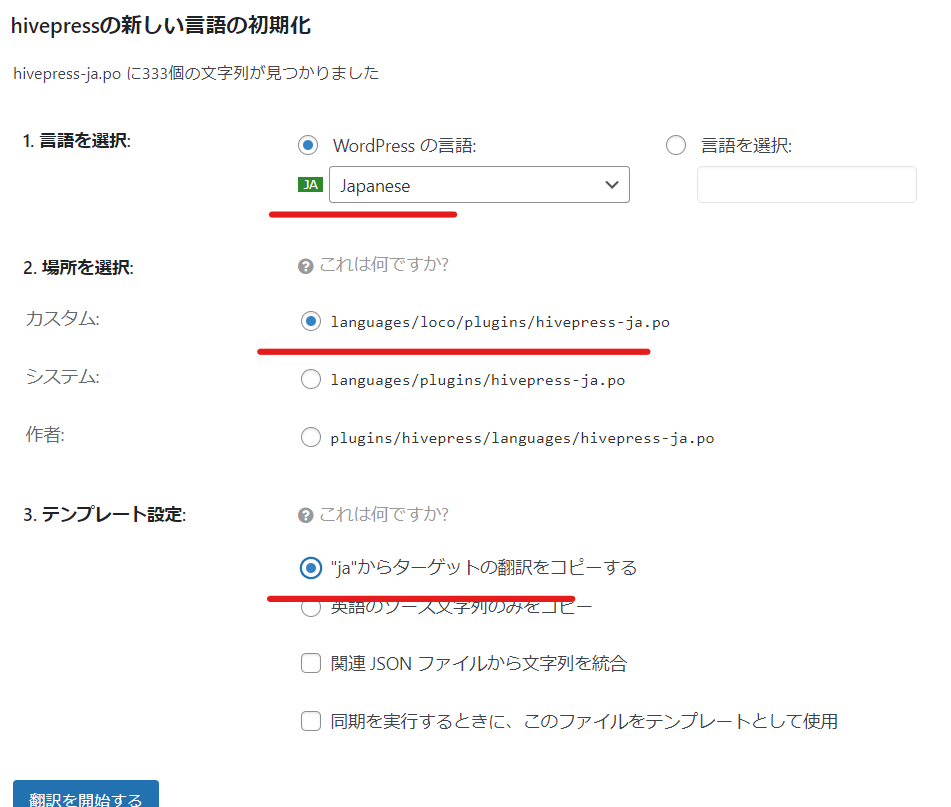Select the "言語を選択" radio button
951x807 pixels.
(x=676, y=145)
